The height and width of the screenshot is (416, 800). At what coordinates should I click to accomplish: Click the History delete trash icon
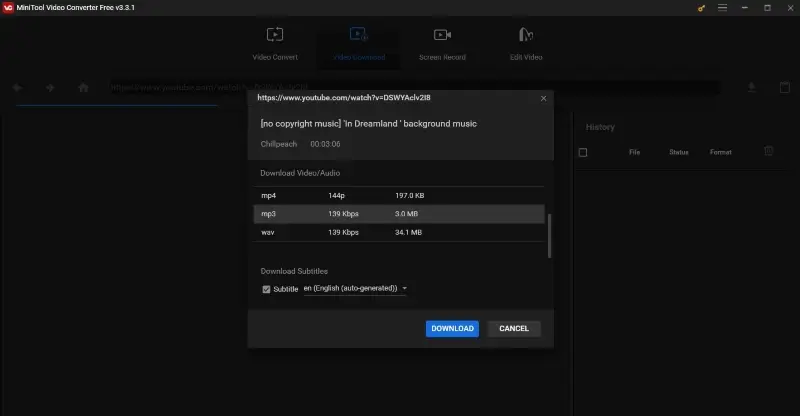(769, 151)
